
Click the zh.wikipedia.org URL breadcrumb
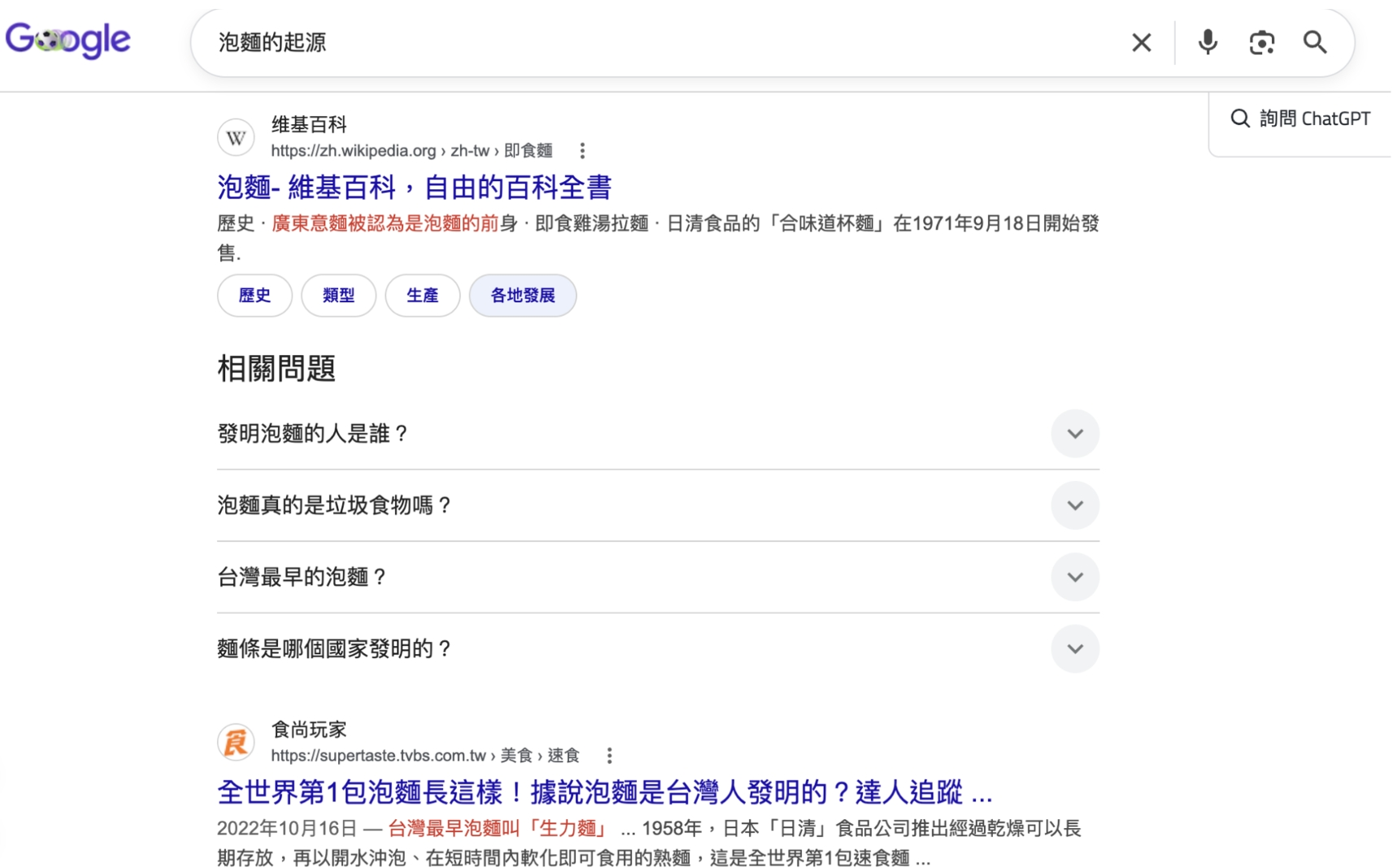[x=413, y=151]
